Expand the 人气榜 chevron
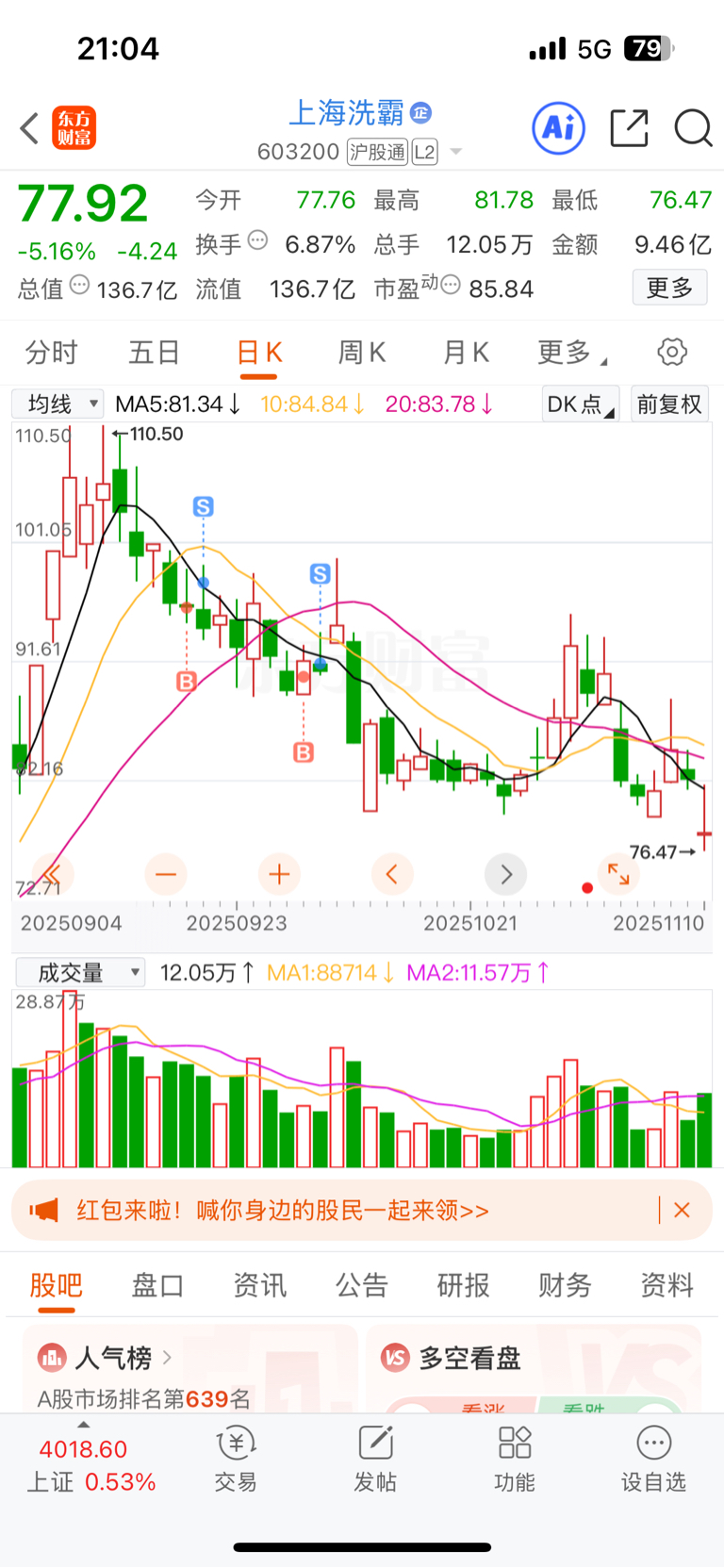This screenshot has width=724, height=1568. click(x=167, y=1358)
